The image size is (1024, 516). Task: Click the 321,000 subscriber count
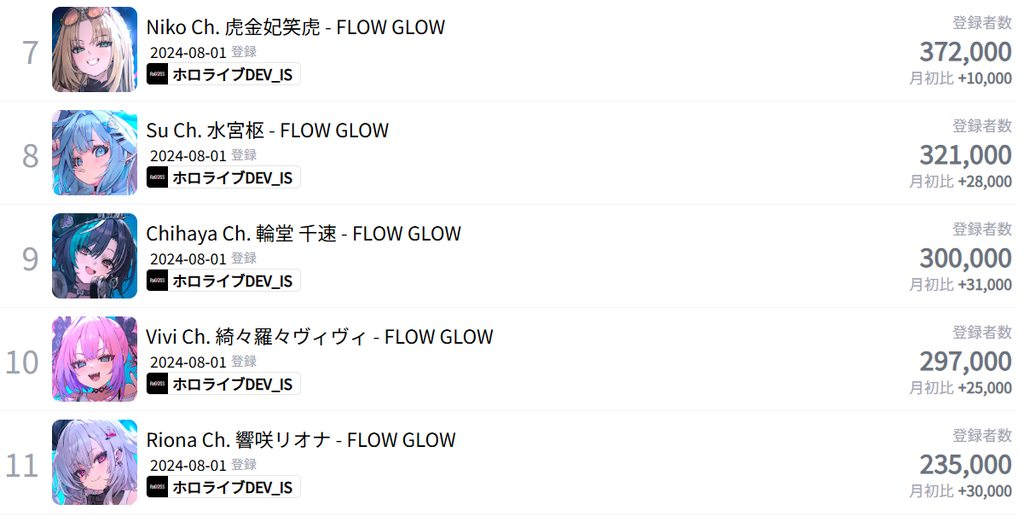[965, 155]
